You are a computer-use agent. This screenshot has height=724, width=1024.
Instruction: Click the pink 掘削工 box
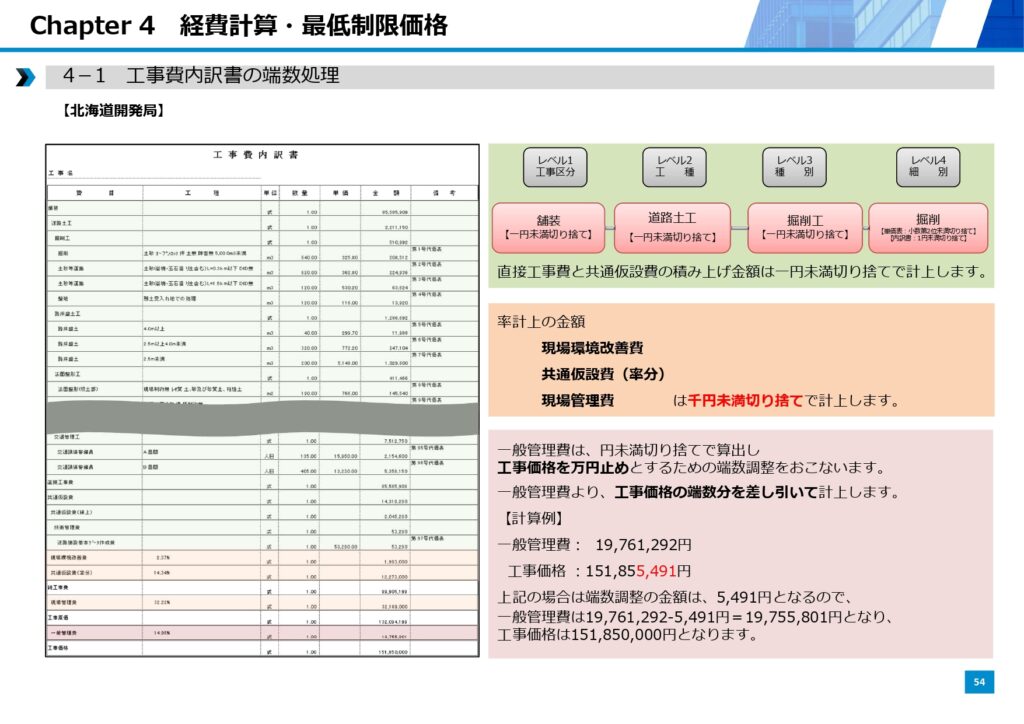click(805, 227)
